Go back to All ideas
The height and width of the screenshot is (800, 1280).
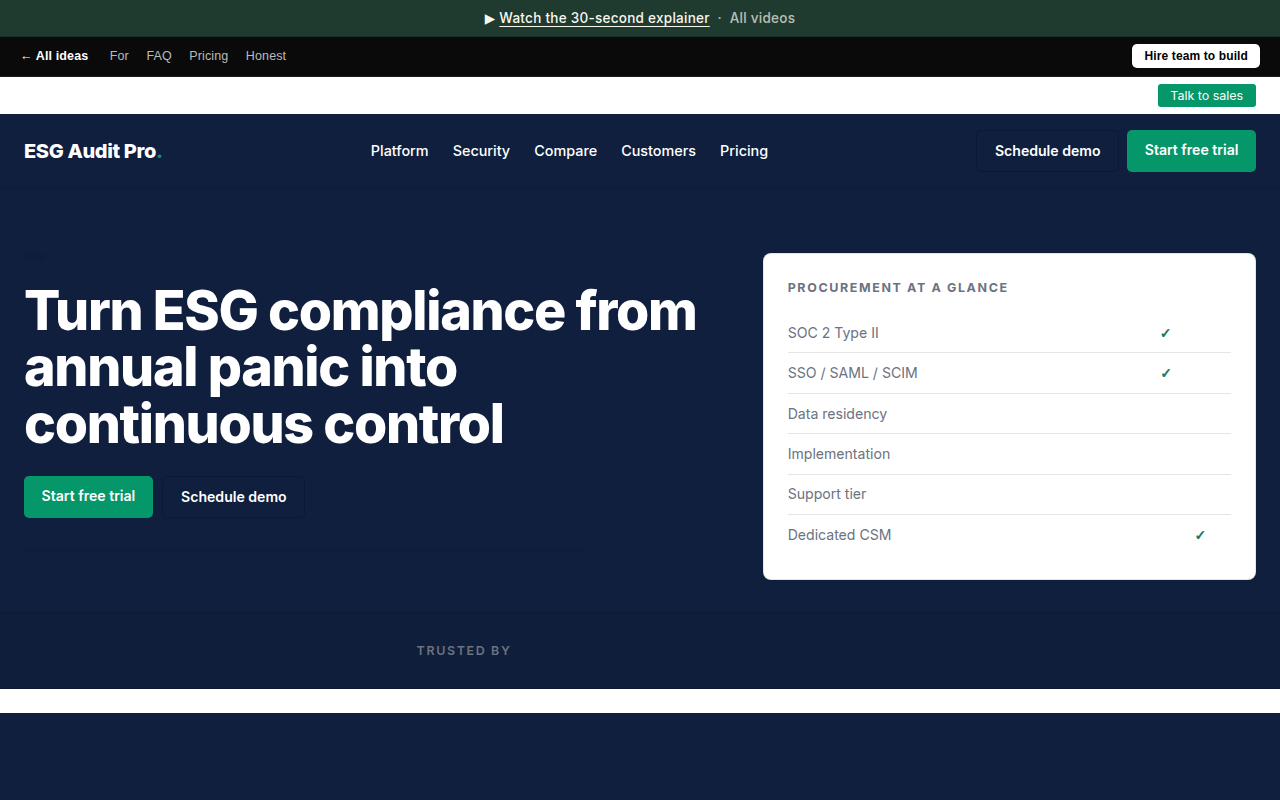click(x=54, y=56)
